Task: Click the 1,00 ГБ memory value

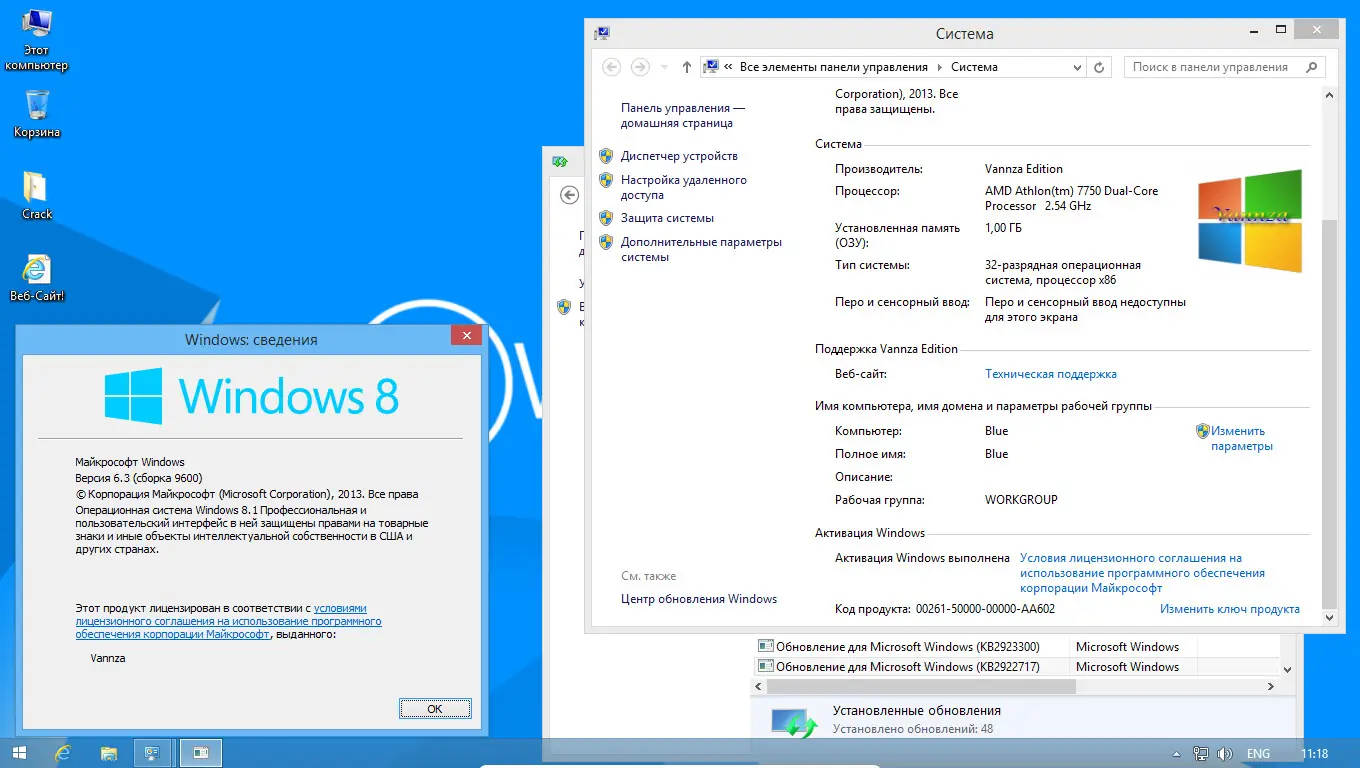Action: (1003, 228)
